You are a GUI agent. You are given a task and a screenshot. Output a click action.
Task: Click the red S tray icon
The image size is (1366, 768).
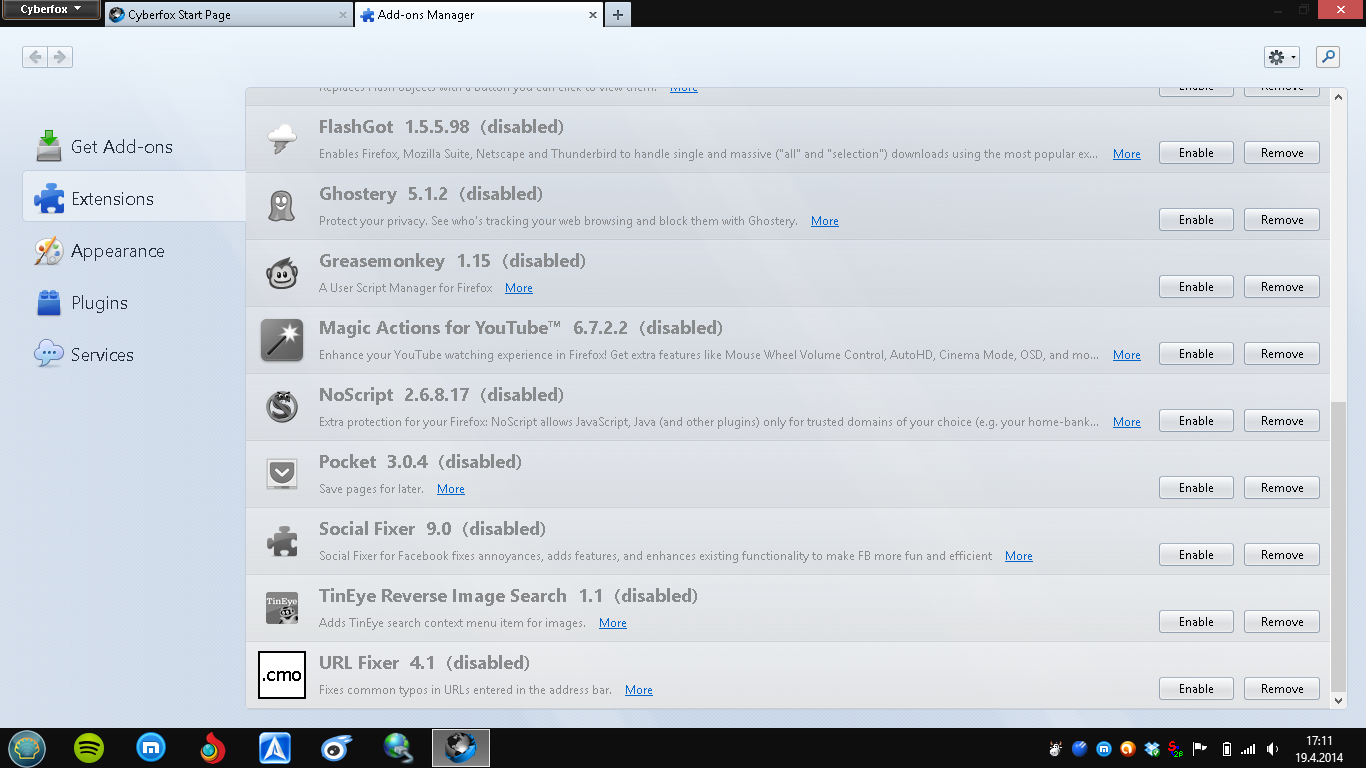pyautogui.click(x=1176, y=748)
